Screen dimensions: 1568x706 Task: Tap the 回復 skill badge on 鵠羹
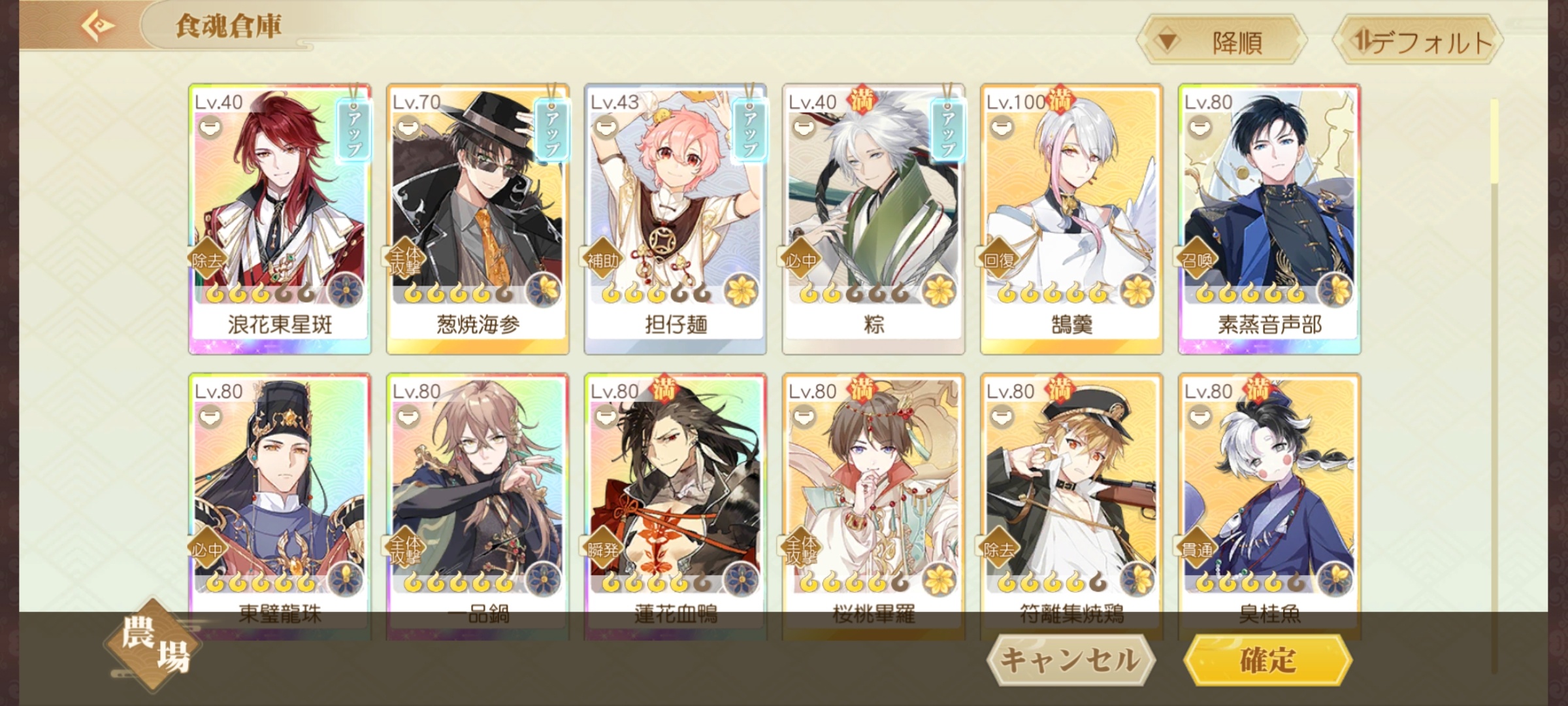tap(999, 260)
